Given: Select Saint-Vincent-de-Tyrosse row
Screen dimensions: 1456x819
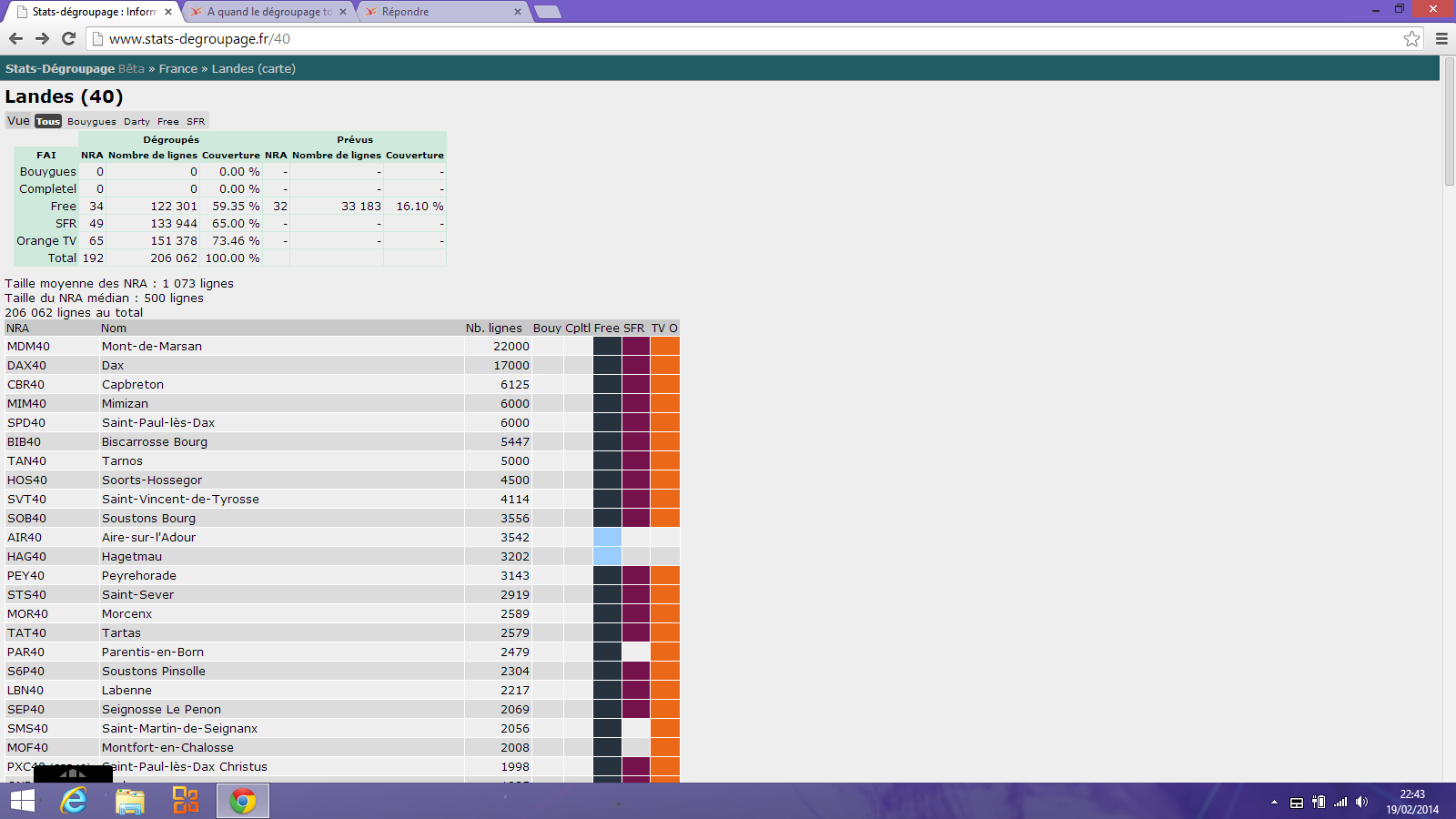Looking at the screenshot, I should tap(180, 499).
